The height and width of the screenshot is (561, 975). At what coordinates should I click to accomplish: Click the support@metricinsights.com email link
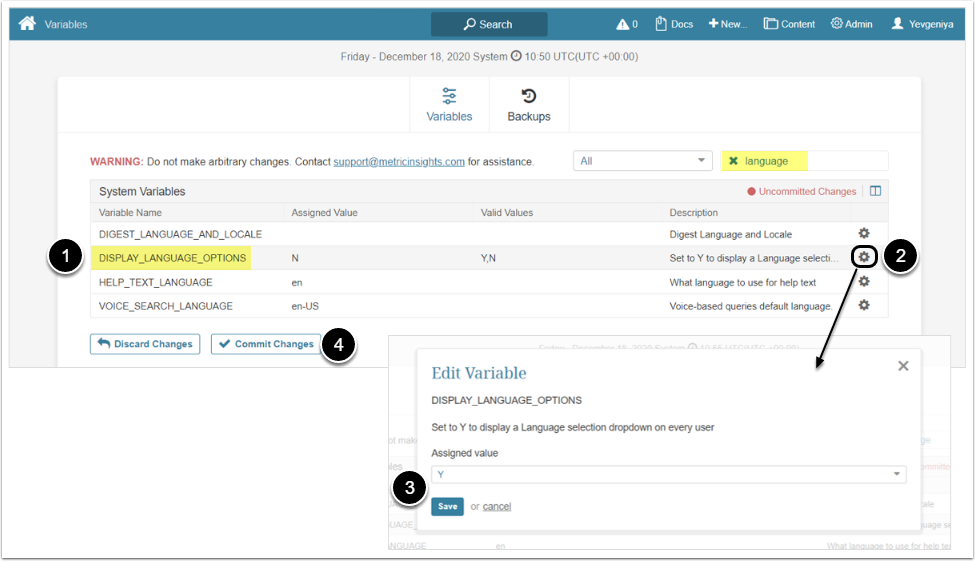coord(399,161)
